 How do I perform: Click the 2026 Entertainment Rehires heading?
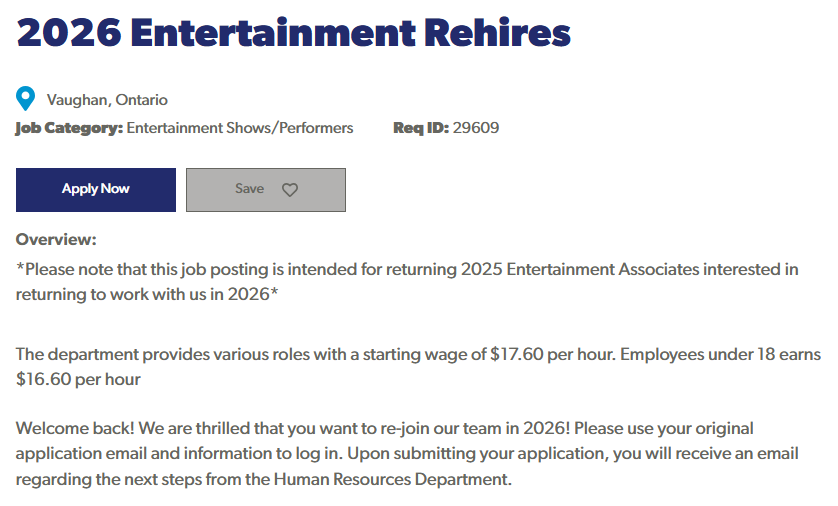(293, 32)
